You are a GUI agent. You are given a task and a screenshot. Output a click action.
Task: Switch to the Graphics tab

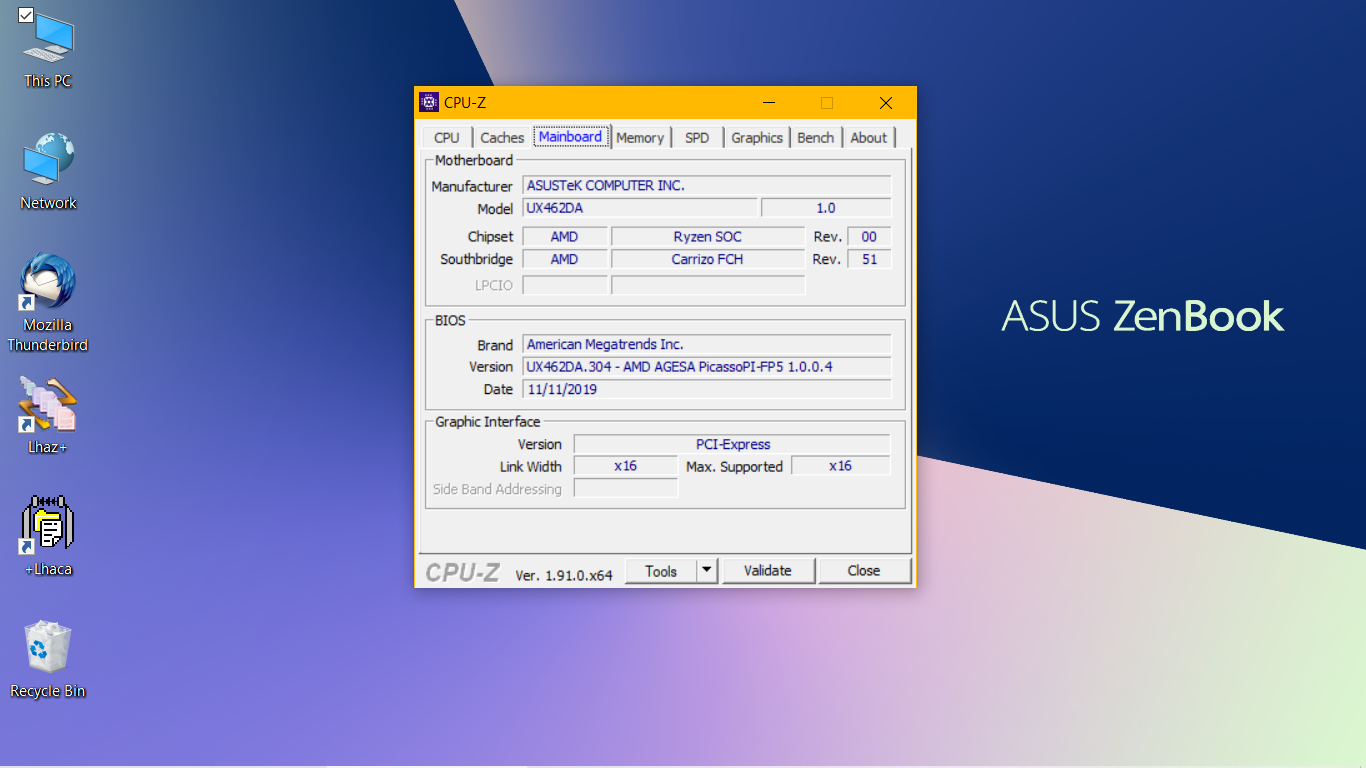(757, 138)
